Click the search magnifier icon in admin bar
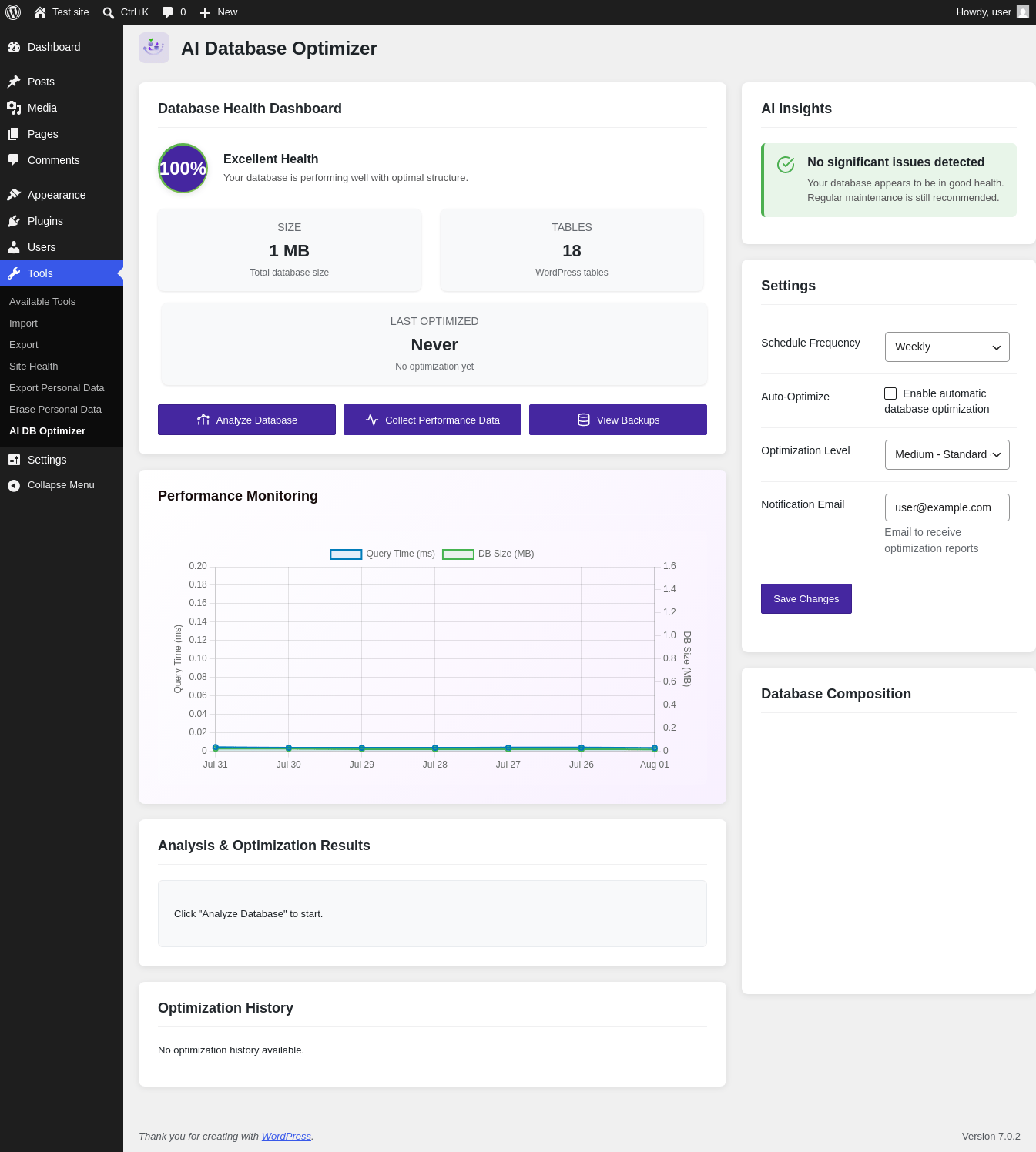The height and width of the screenshot is (1152, 1036). pos(109,12)
